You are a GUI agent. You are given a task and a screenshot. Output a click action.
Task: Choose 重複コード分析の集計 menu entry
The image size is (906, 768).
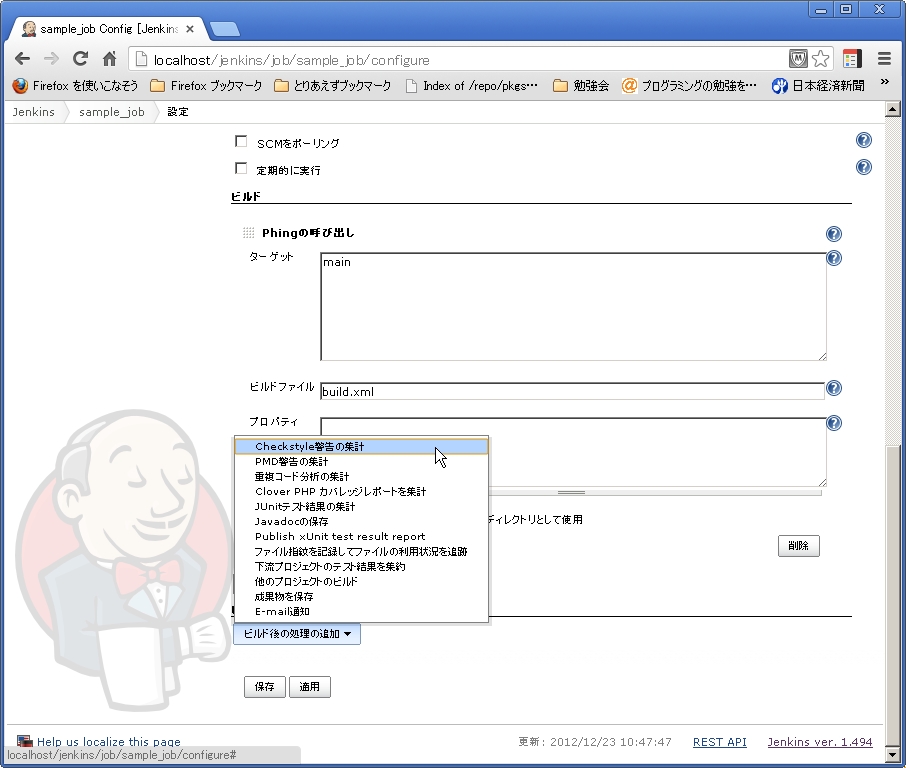point(362,477)
